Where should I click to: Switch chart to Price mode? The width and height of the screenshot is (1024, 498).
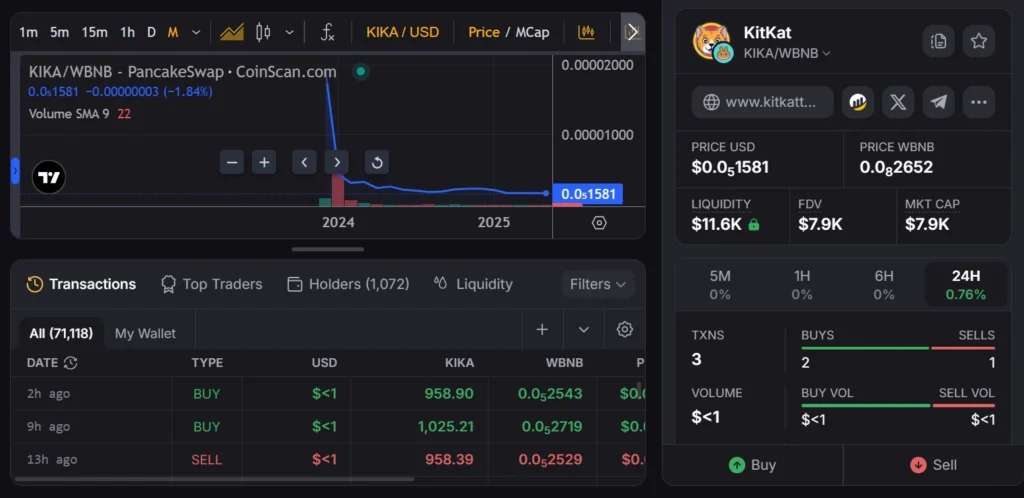pos(483,32)
